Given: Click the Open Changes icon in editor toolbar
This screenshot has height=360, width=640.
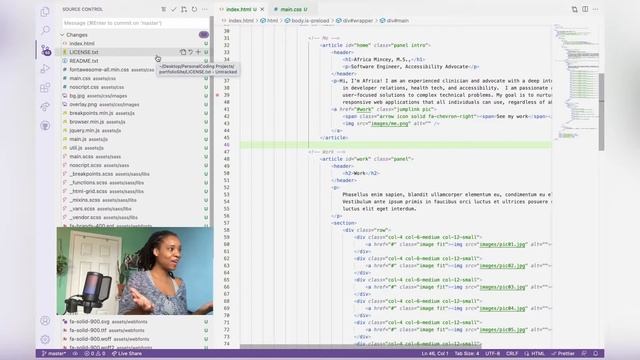Looking at the screenshot, I should 574,9.
